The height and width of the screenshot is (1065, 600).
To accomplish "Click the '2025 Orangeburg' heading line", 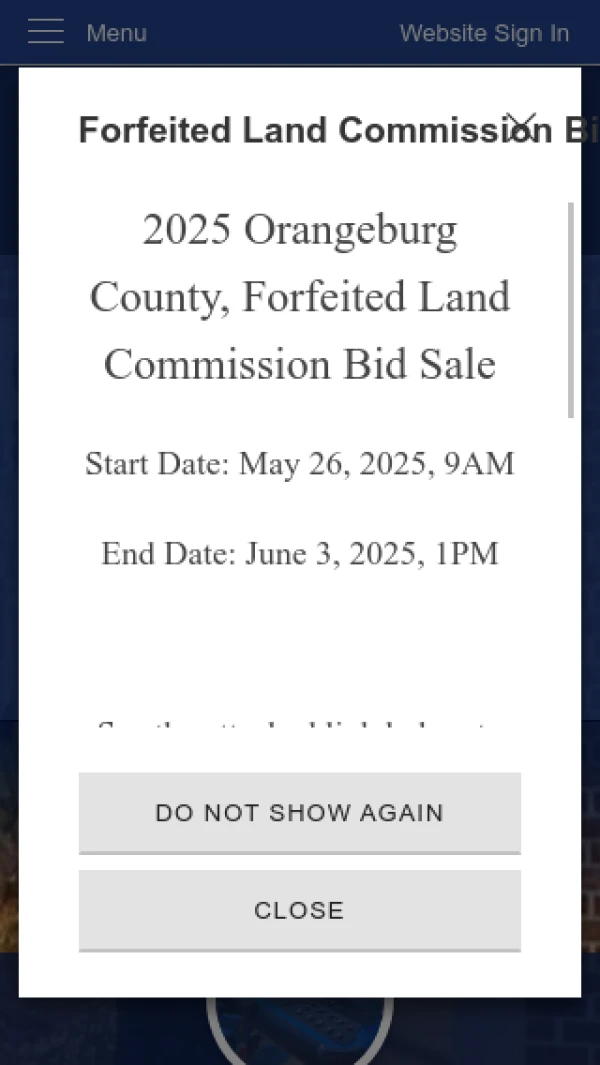I will (300, 230).
